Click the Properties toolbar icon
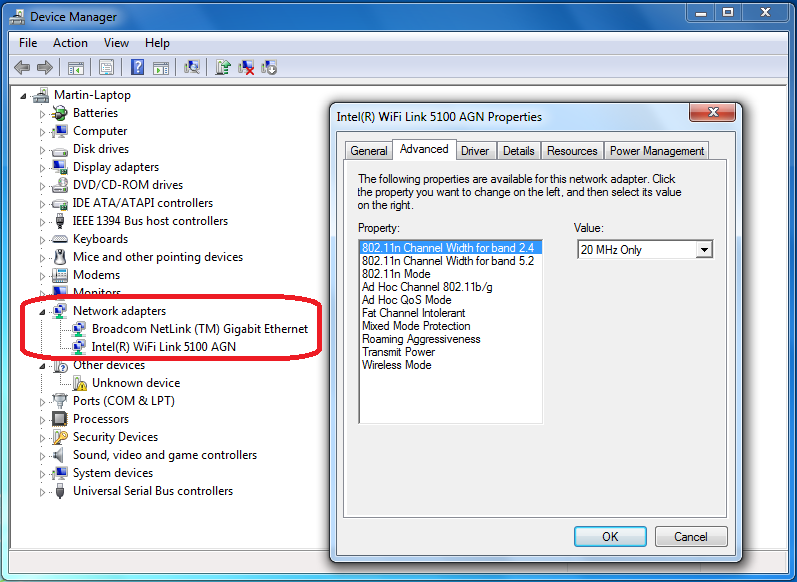The width and height of the screenshot is (797, 582). point(106,68)
